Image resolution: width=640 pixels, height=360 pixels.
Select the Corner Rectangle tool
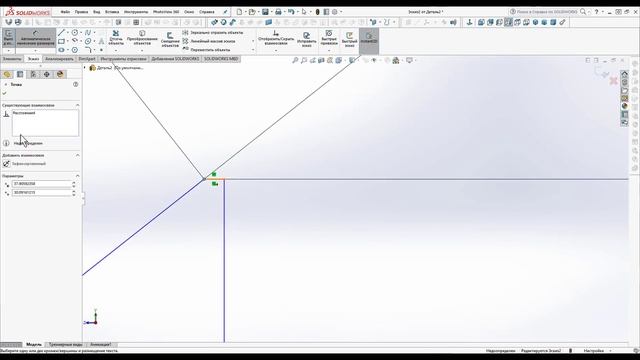coord(61,41)
